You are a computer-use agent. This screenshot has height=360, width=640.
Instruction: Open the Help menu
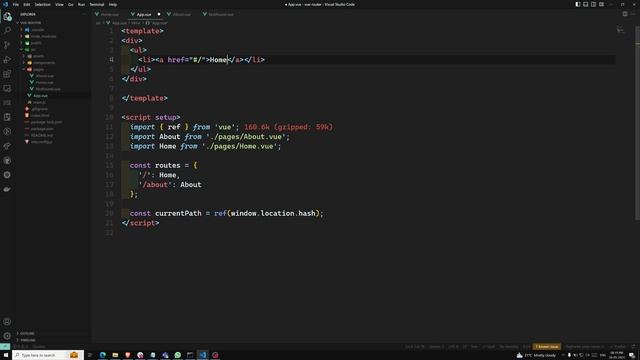113,4
